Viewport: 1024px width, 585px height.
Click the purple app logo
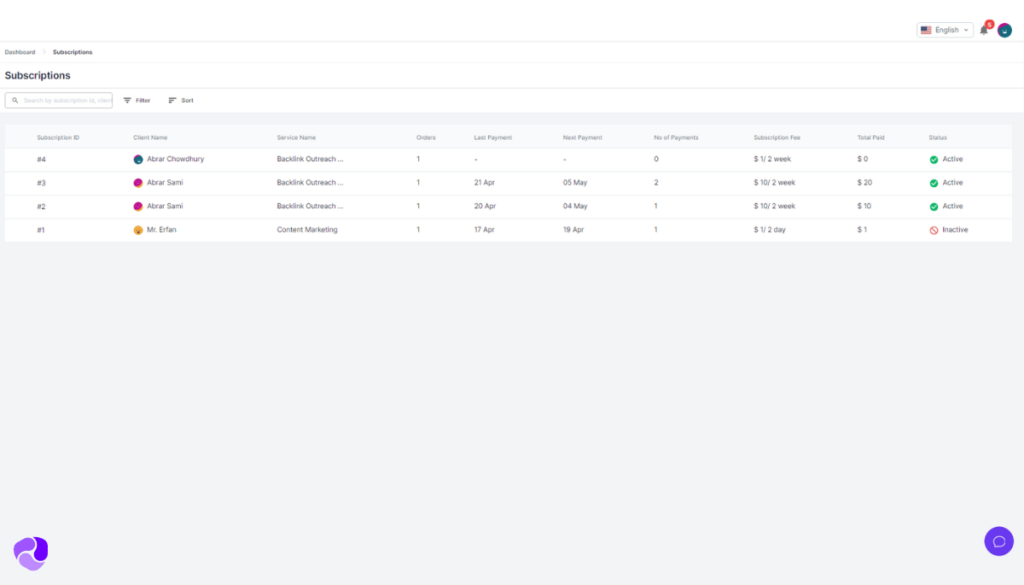click(31, 552)
